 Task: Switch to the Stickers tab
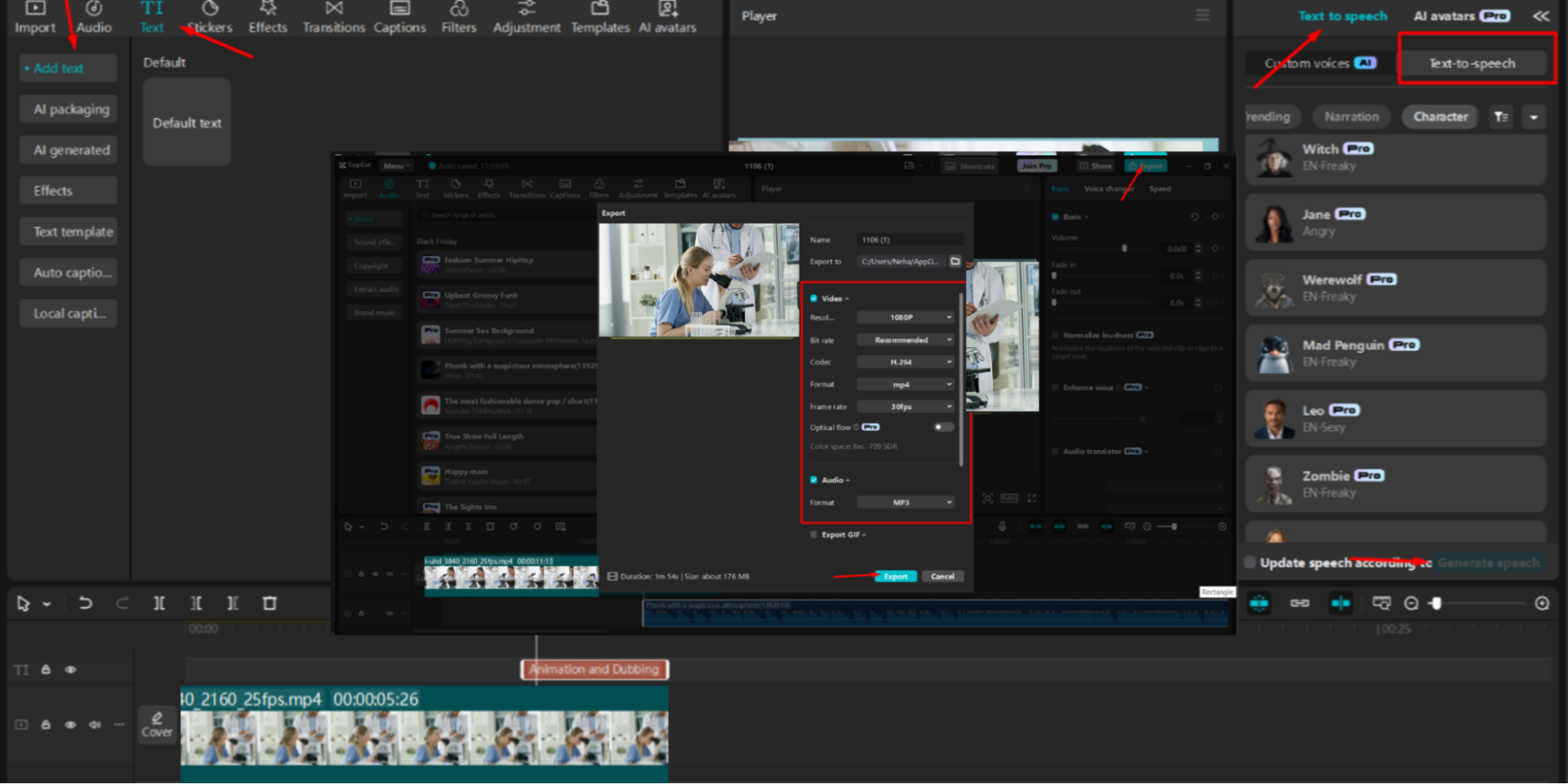210,18
